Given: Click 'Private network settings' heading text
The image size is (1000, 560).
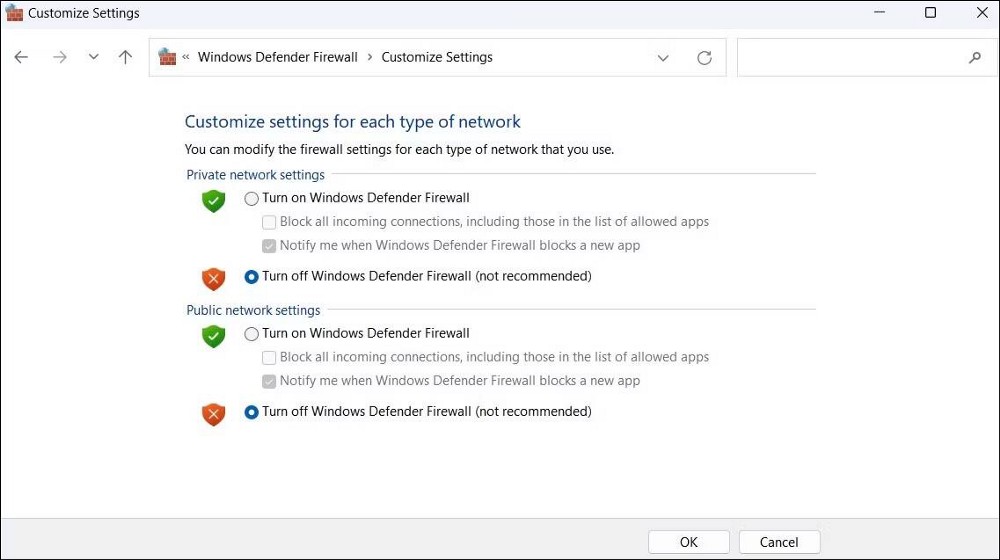Looking at the screenshot, I should (x=255, y=175).
